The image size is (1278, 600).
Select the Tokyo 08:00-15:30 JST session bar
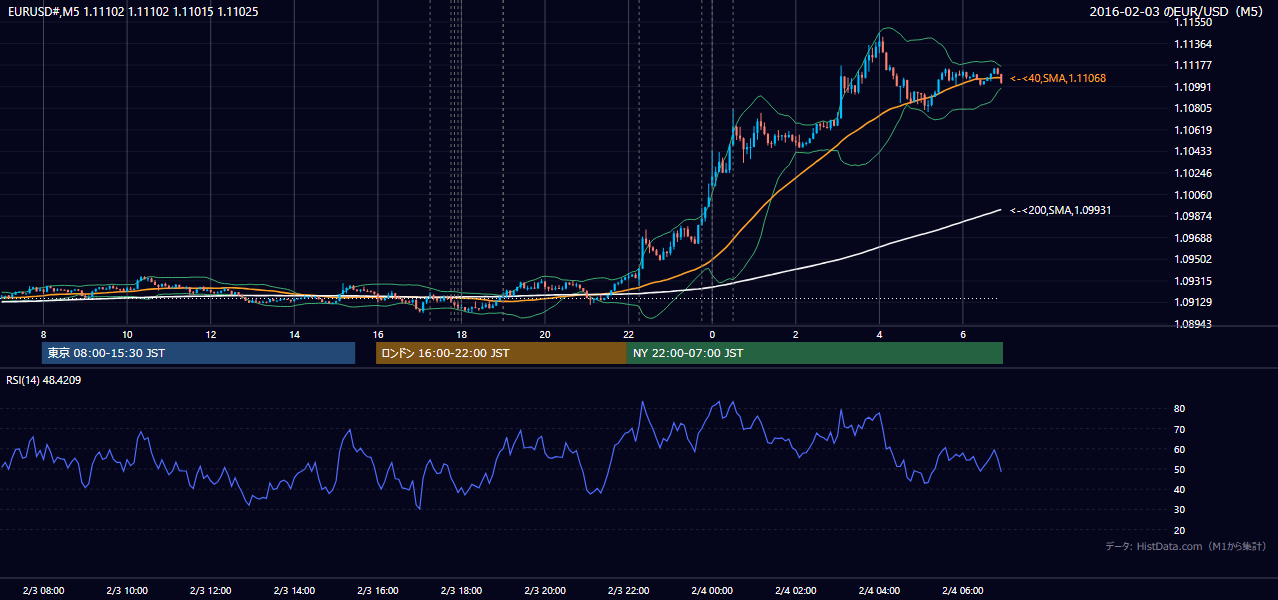(x=198, y=353)
